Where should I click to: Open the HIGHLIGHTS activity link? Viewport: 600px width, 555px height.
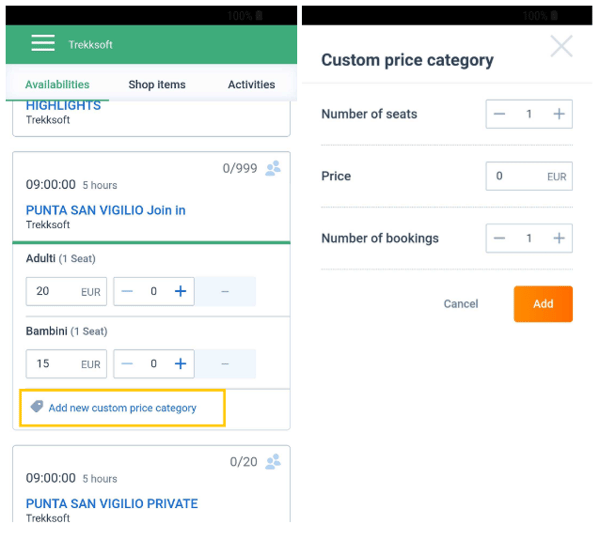coord(63,106)
